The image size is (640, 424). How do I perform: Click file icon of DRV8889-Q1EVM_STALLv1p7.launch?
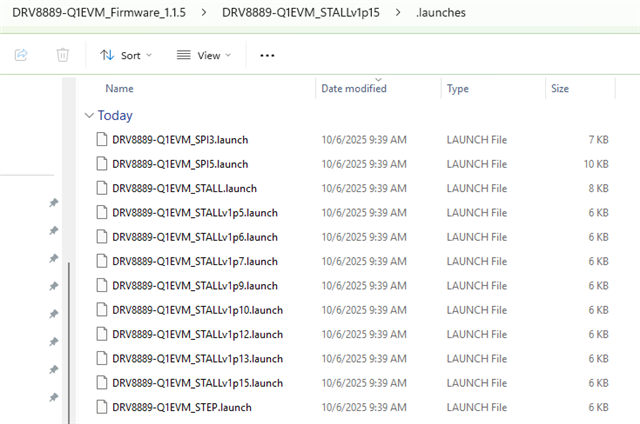coord(102,261)
